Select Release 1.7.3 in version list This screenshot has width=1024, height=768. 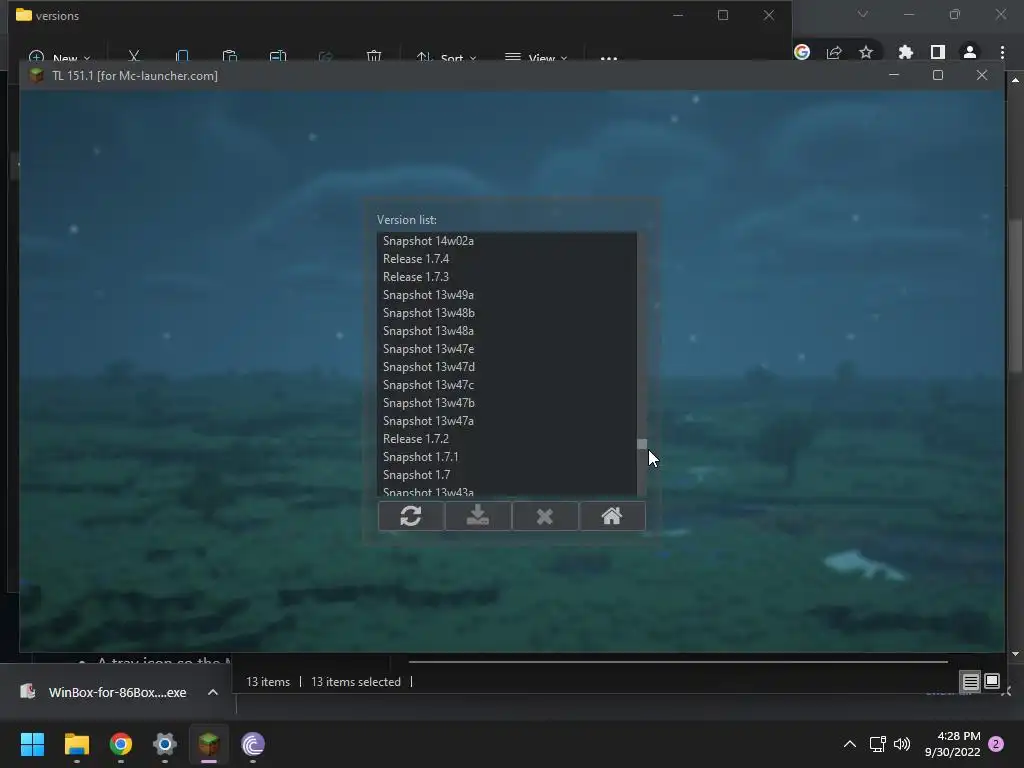tap(507, 277)
